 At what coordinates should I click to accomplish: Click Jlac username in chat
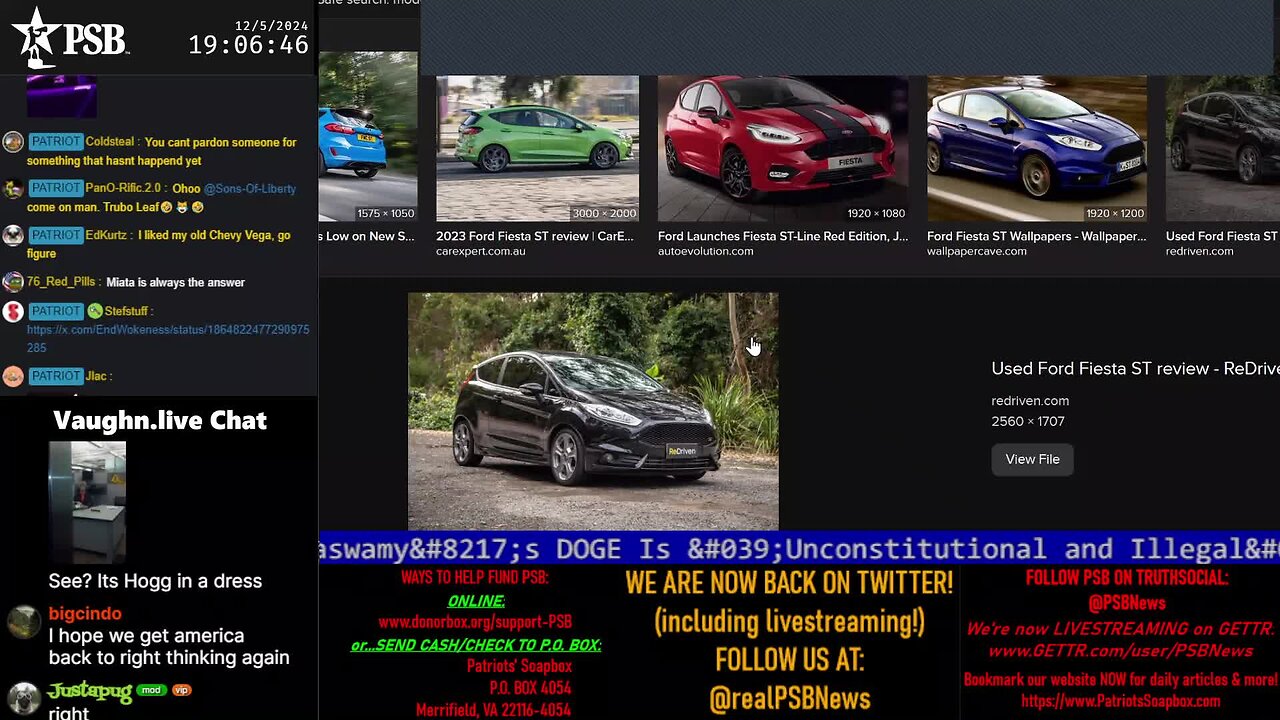[96, 376]
